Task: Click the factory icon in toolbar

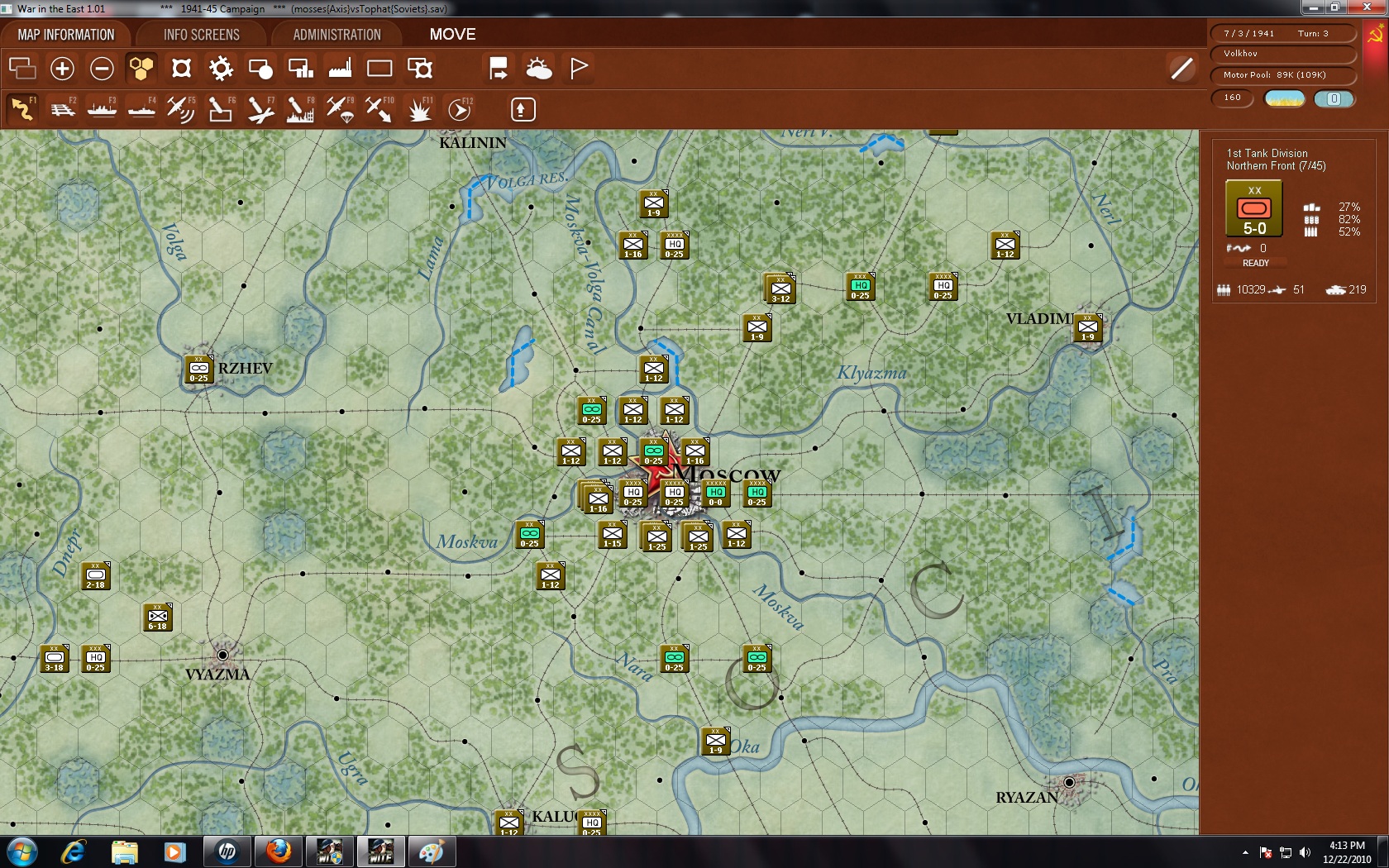Action: point(340,68)
